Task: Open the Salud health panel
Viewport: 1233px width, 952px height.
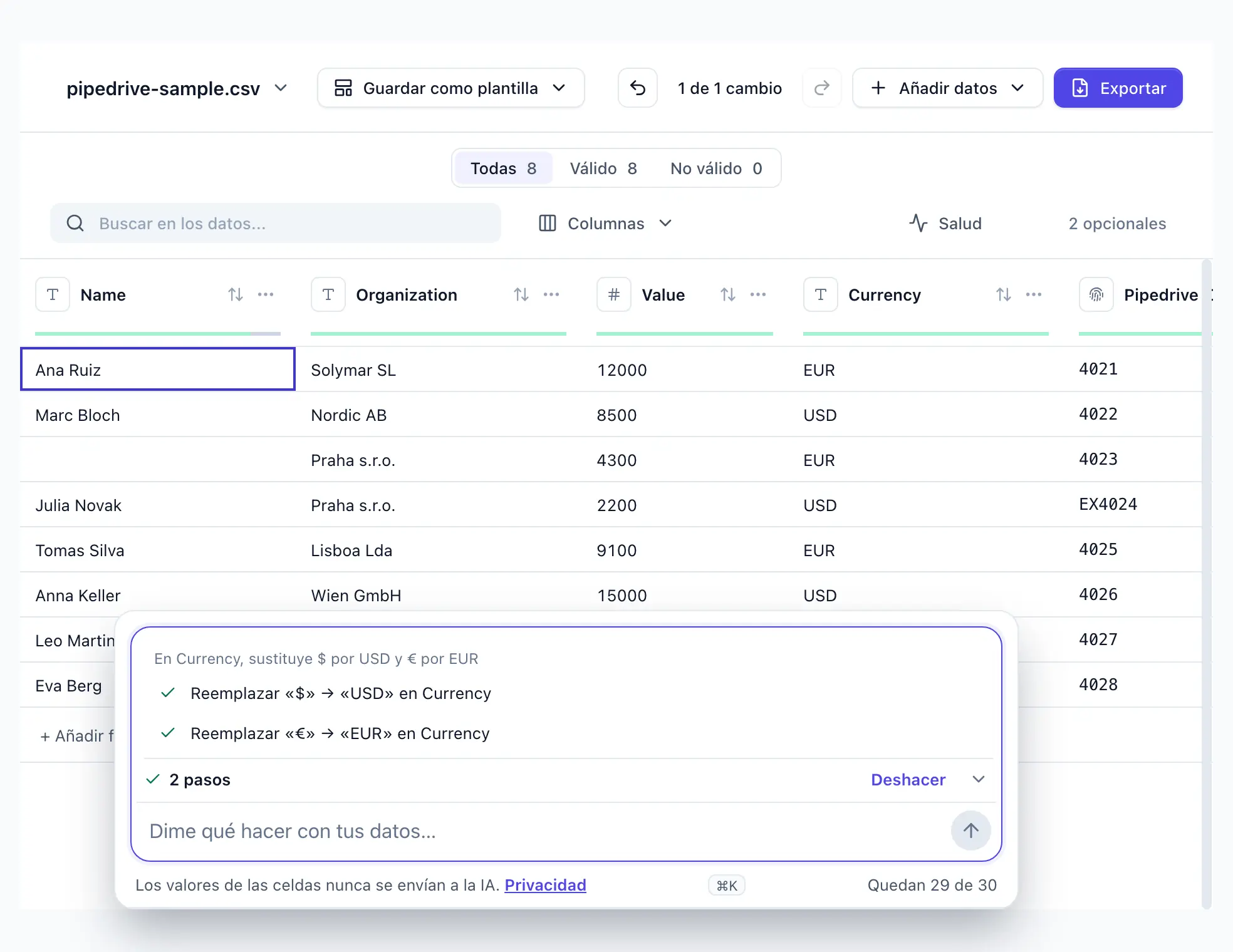Action: pos(945,224)
